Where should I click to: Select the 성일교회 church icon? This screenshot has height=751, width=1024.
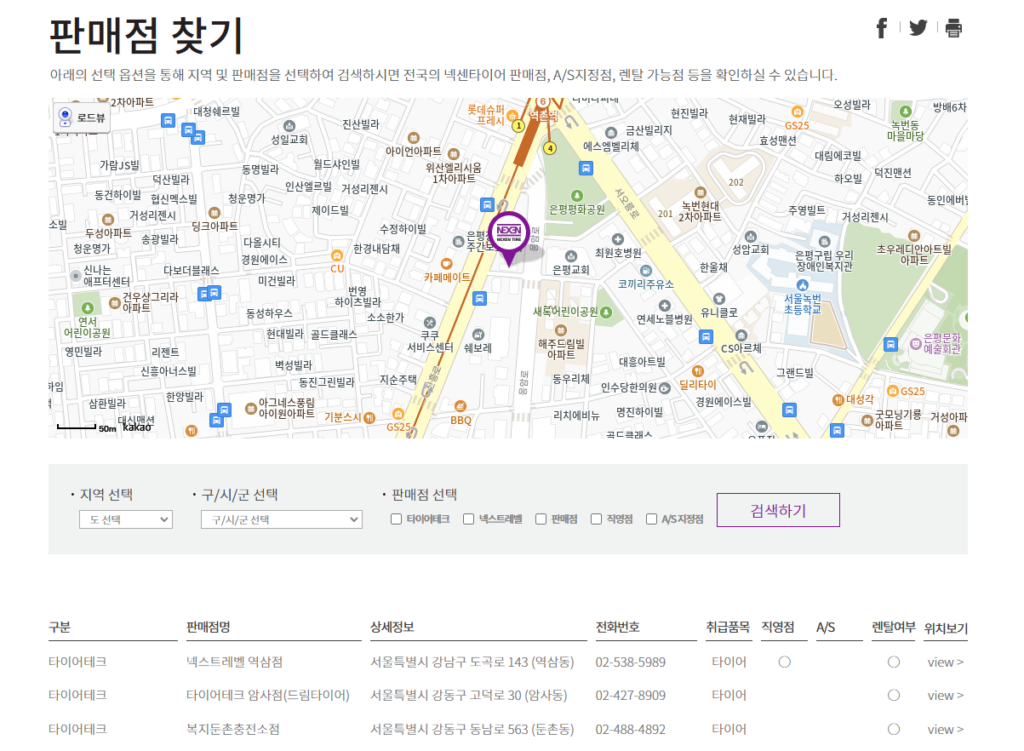(289, 126)
